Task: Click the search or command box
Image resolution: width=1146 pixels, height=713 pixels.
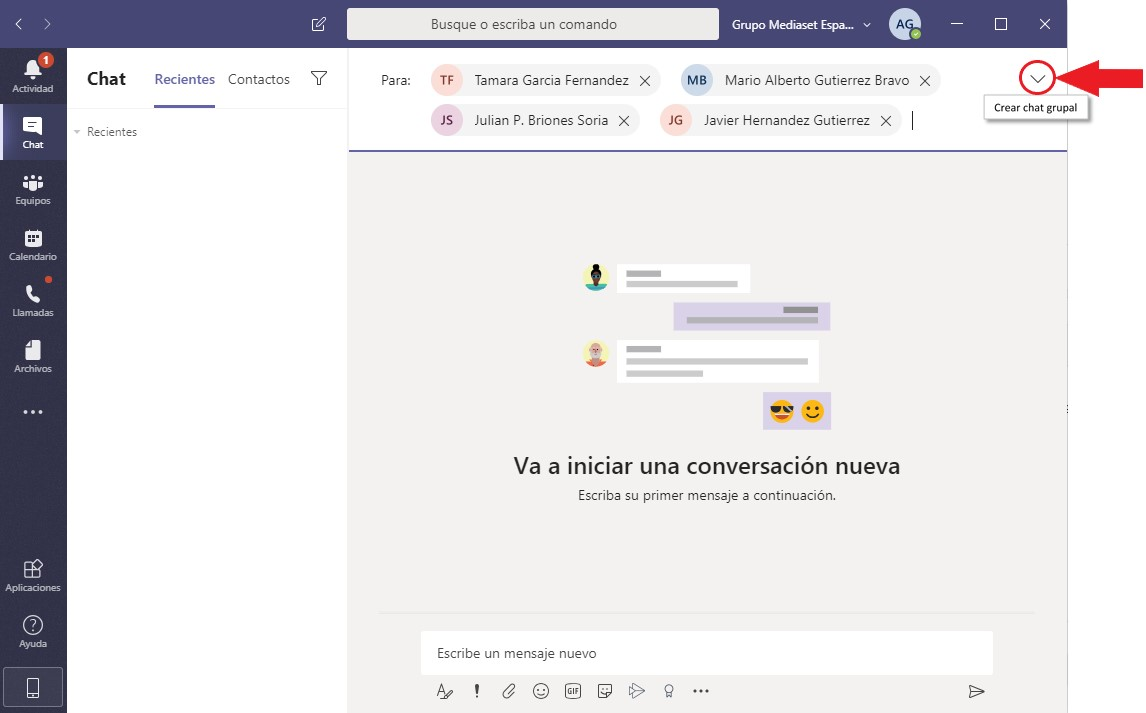Action: [x=532, y=24]
